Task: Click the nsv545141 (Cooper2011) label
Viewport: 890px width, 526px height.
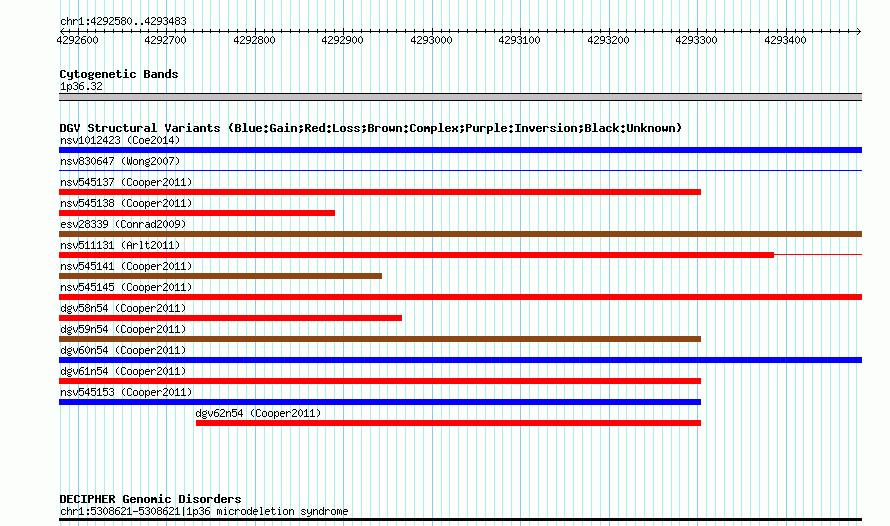Action: click(126, 266)
